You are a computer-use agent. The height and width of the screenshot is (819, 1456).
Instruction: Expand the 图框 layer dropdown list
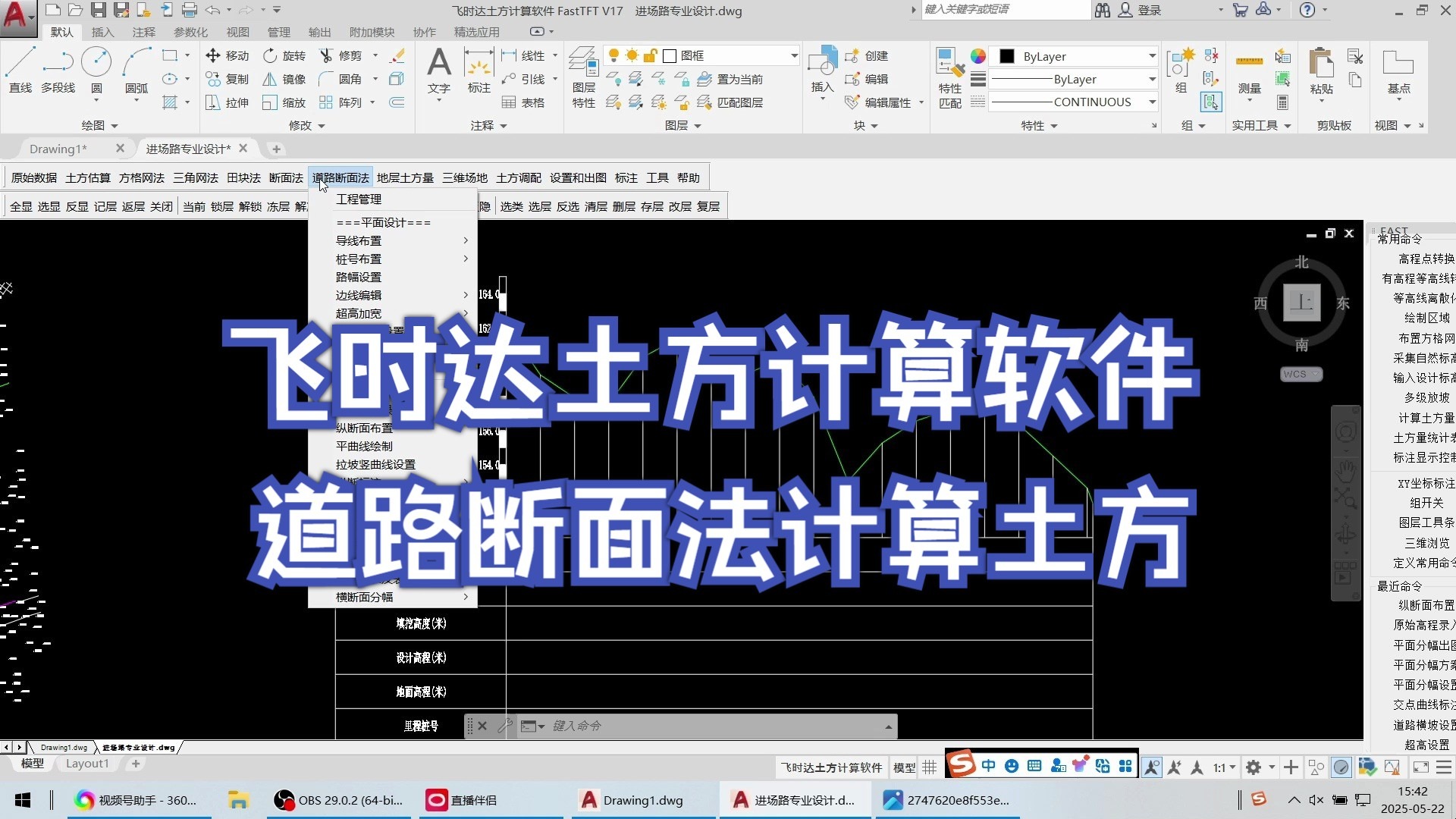tap(794, 55)
